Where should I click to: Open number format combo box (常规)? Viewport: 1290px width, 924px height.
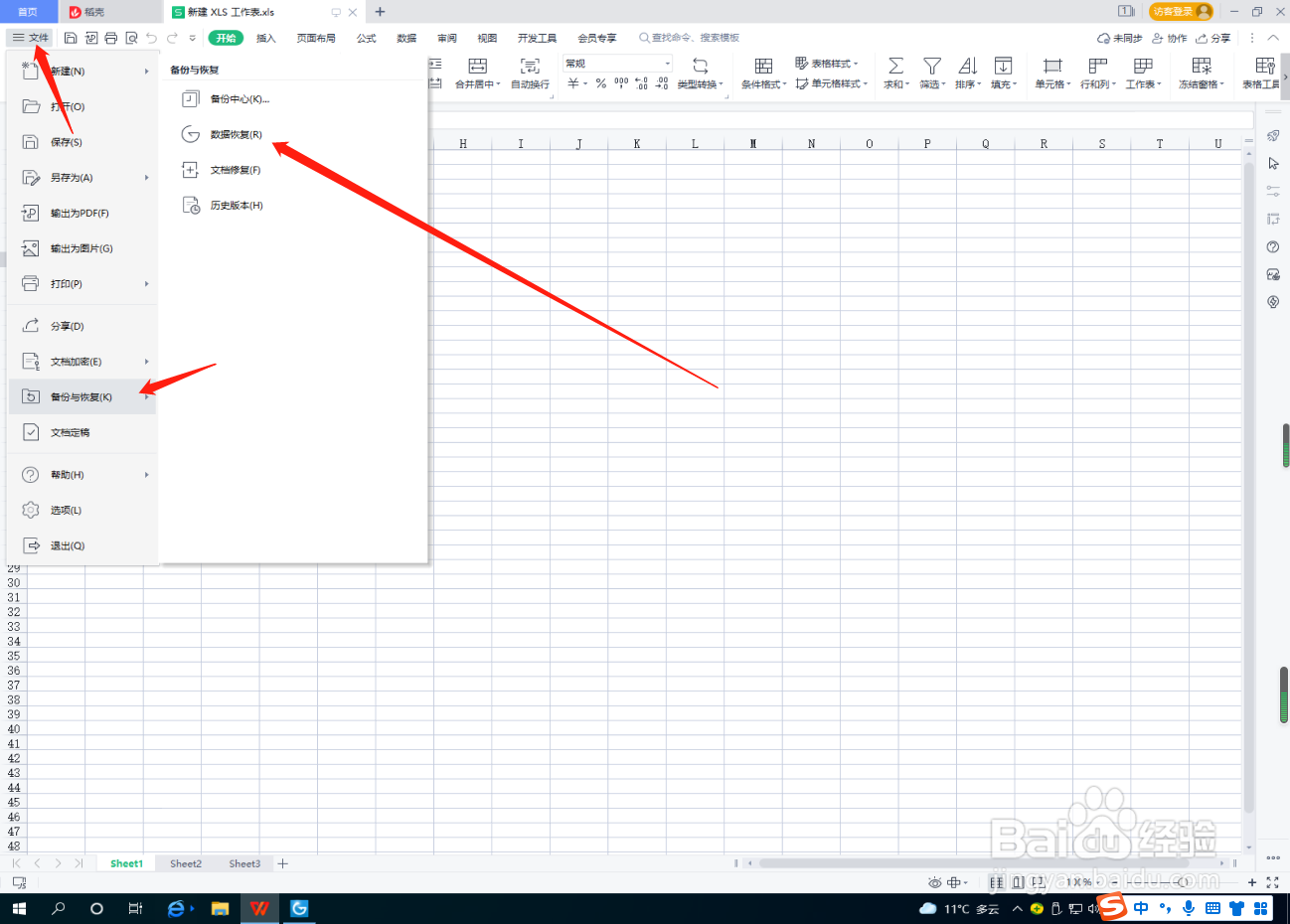pyautogui.click(x=618, y=64)
